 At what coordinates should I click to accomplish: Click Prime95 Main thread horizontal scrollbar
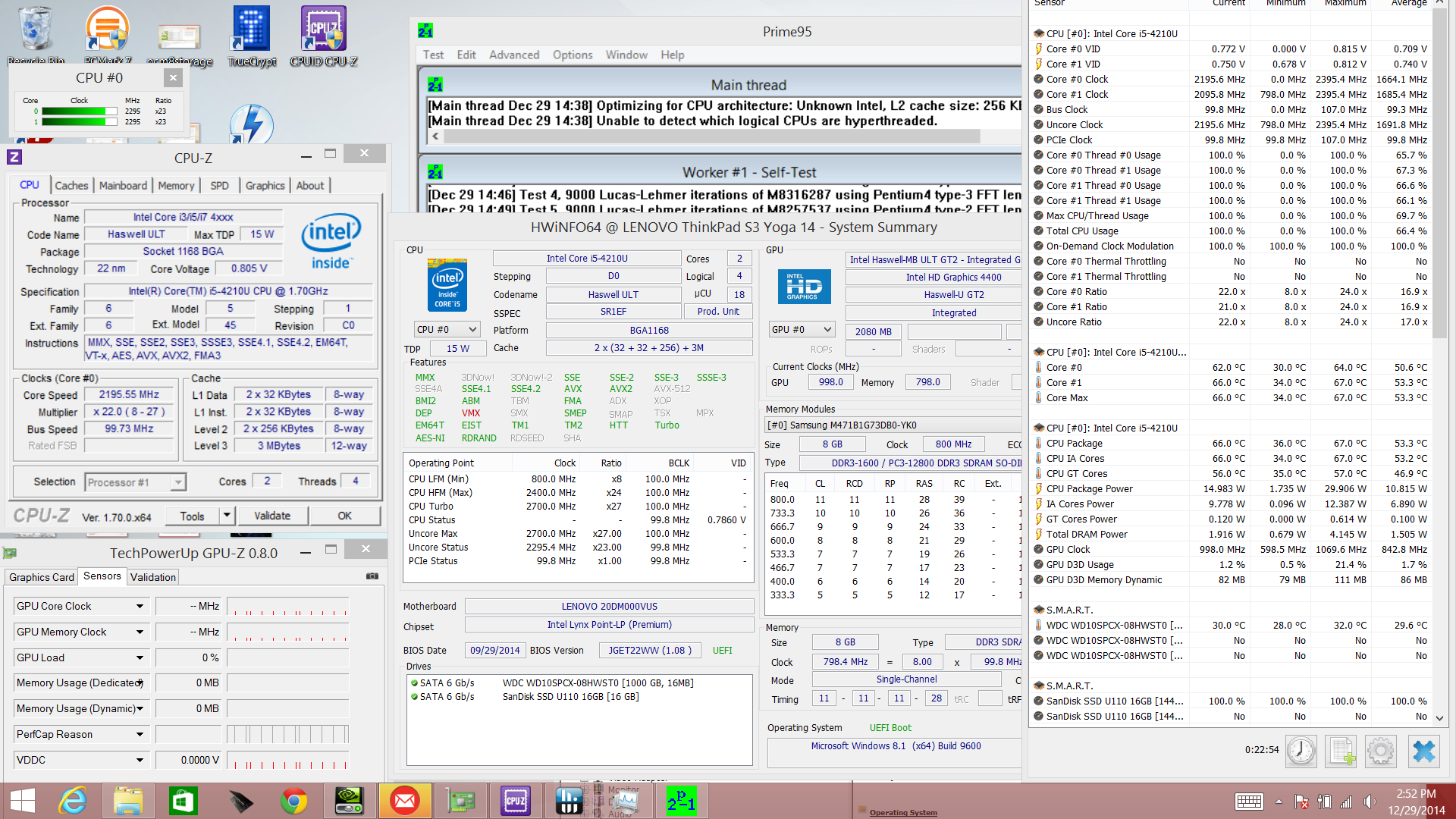click(x=711, y=136)
